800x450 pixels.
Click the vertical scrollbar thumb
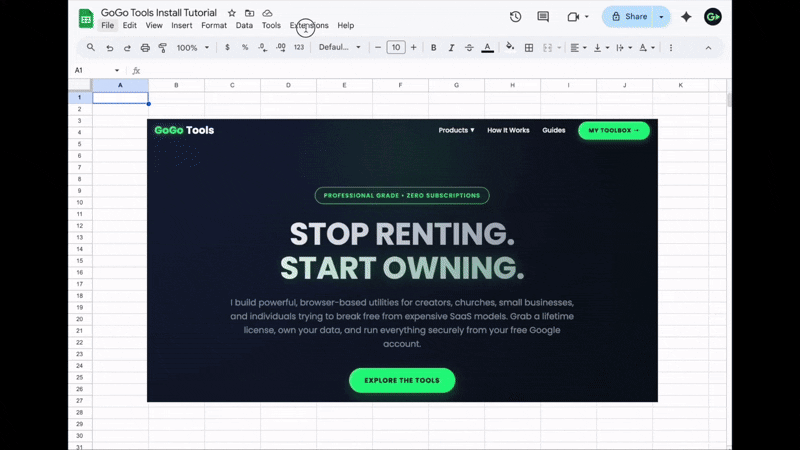coord(729,99)
